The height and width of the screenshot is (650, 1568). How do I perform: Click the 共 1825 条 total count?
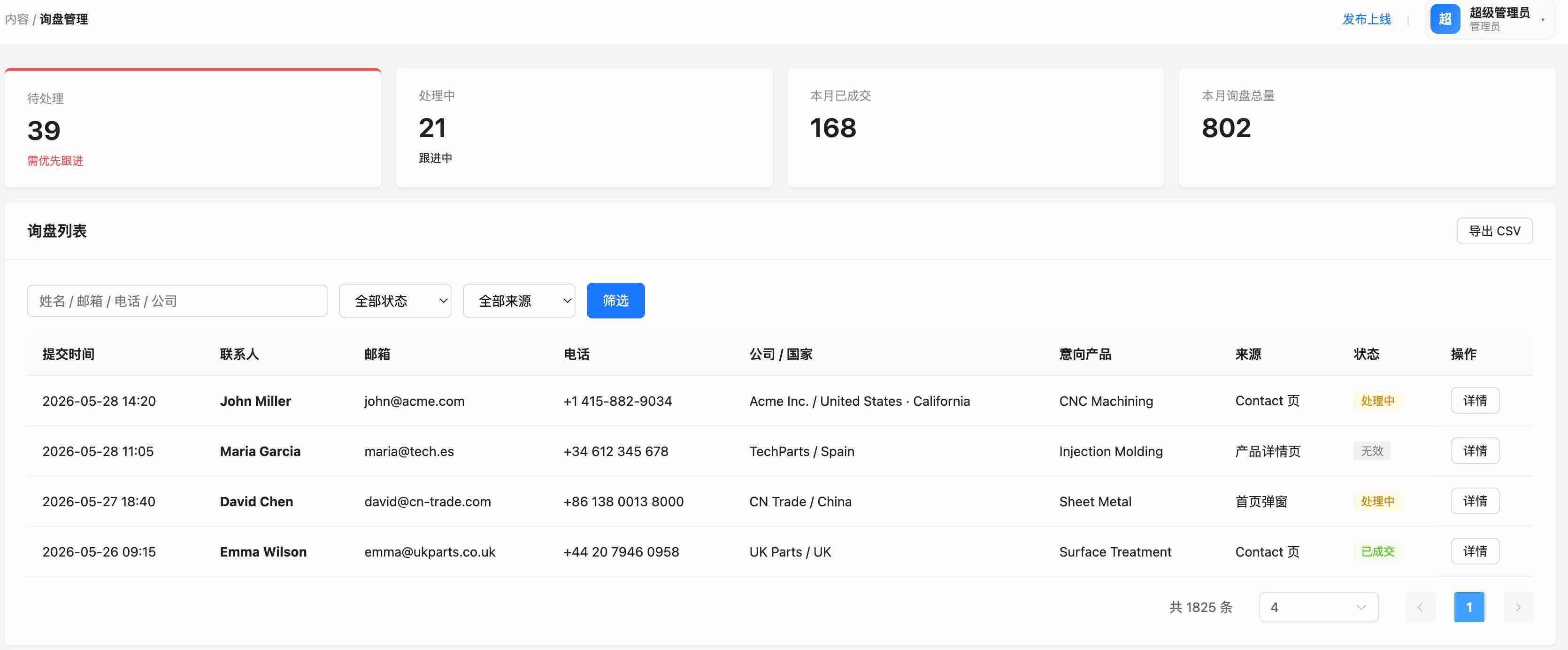point(1200,607)
